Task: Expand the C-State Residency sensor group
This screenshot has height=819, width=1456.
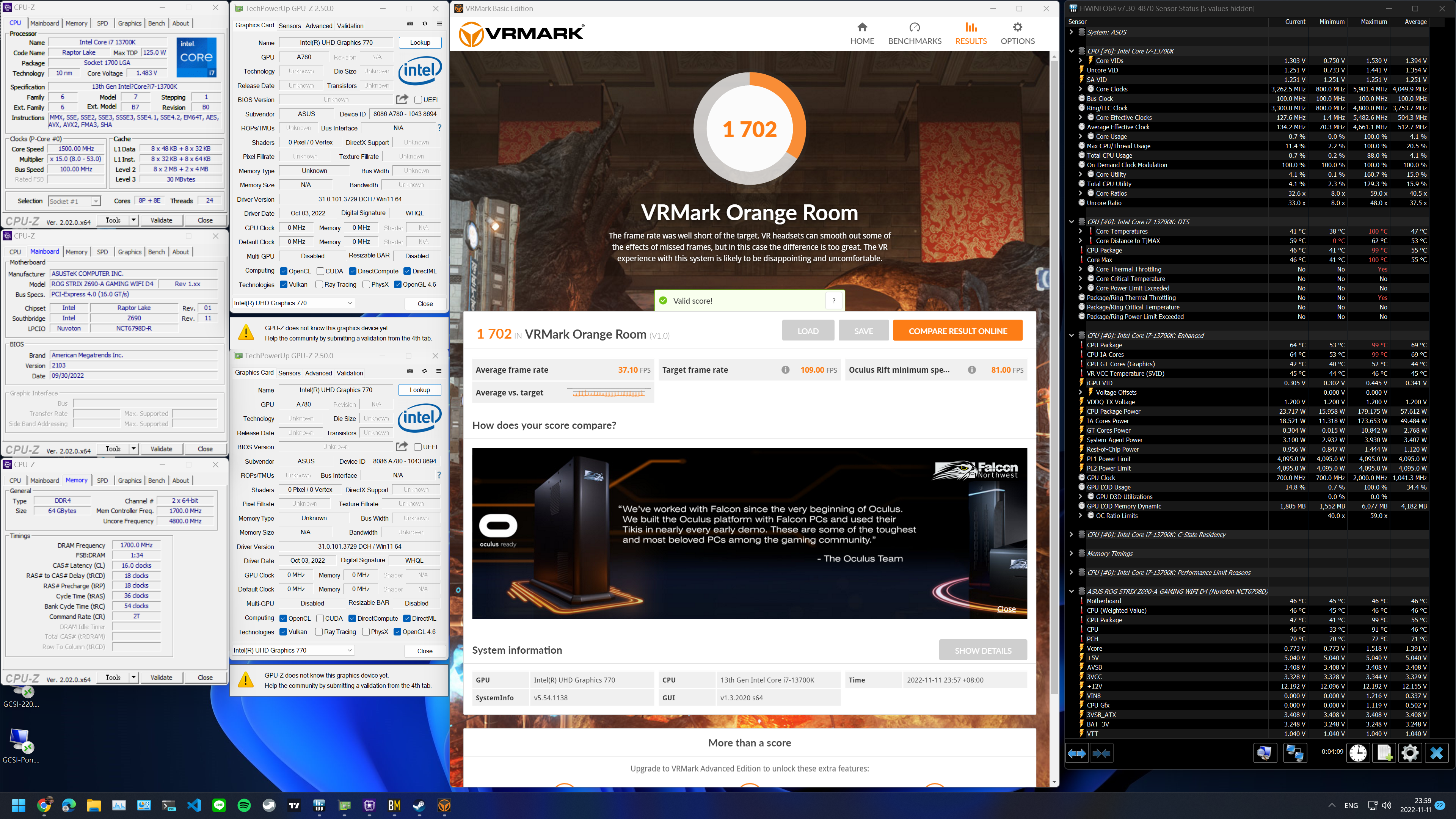Action: coord(1071,535)
